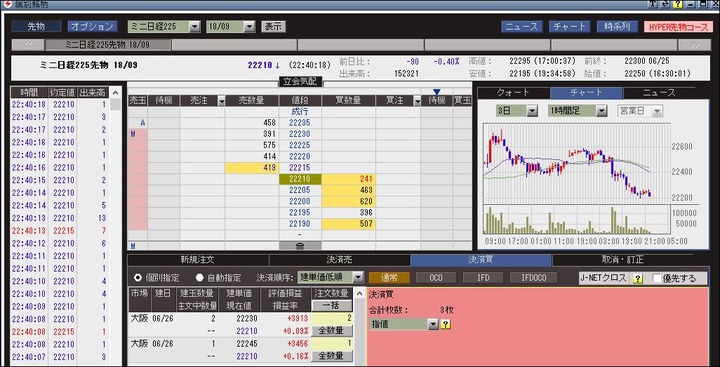Open help icon beside J-NETクロス
This screenshot has height=367, width=720.
click(x=637, y=278)
